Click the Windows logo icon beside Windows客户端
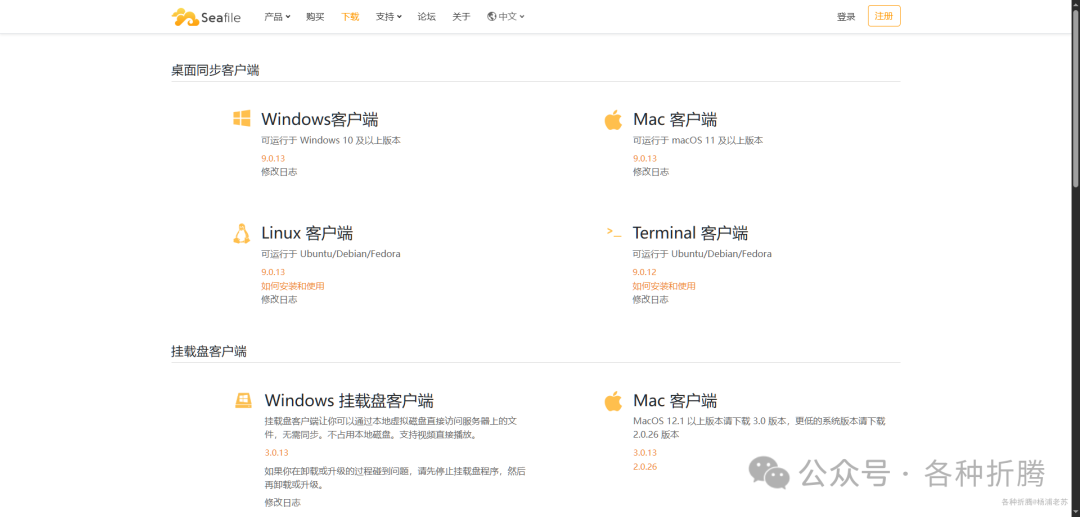Screen dimensions: 1080x517 (242, 118)
